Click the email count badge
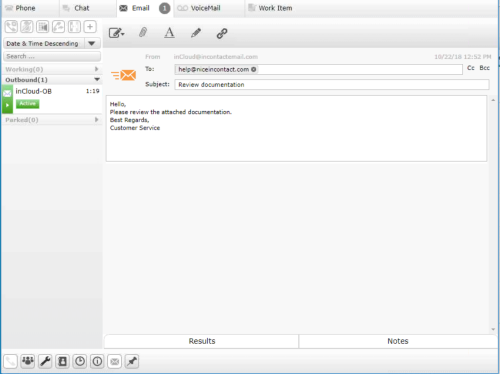Viewport: 500px width, 374px height. click(x=164, y=8)
